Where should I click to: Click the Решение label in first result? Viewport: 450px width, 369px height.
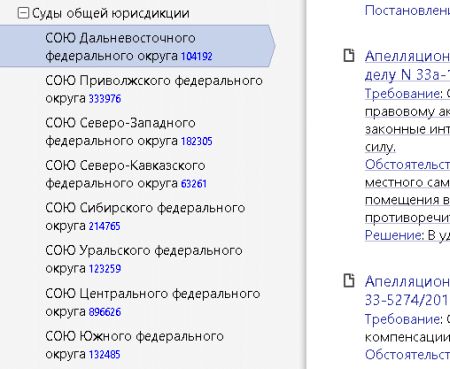coord(394,235)
